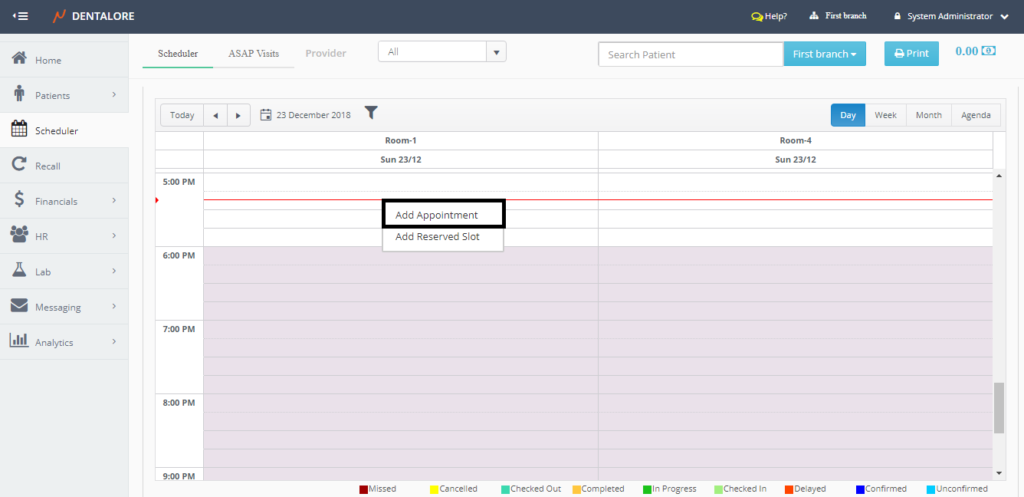Viewport: 1024px width, 497px height.
Task: Click the Search Patient input field
Action: tap(690, 54)
